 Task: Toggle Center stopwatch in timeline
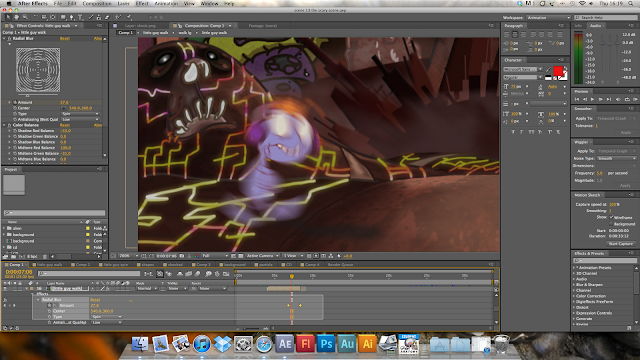point(49,311)
